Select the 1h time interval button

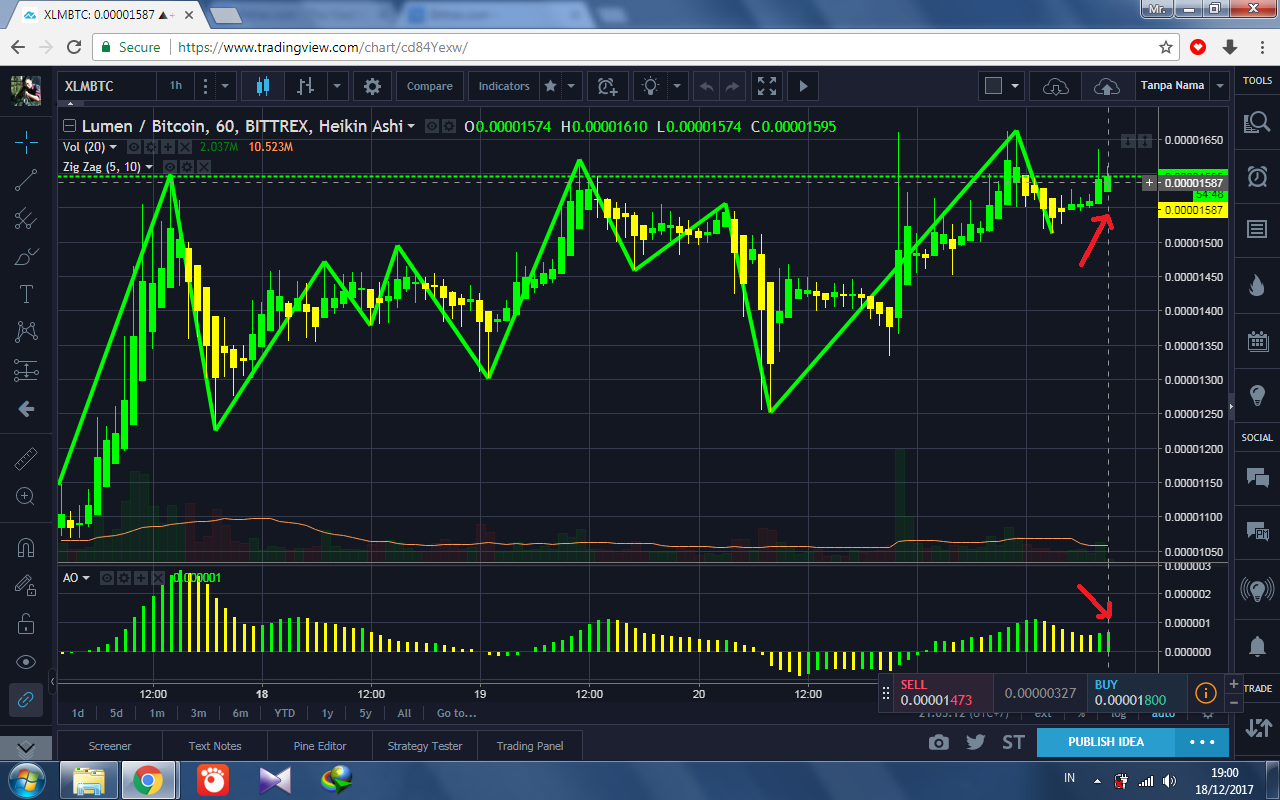[176, 86]
